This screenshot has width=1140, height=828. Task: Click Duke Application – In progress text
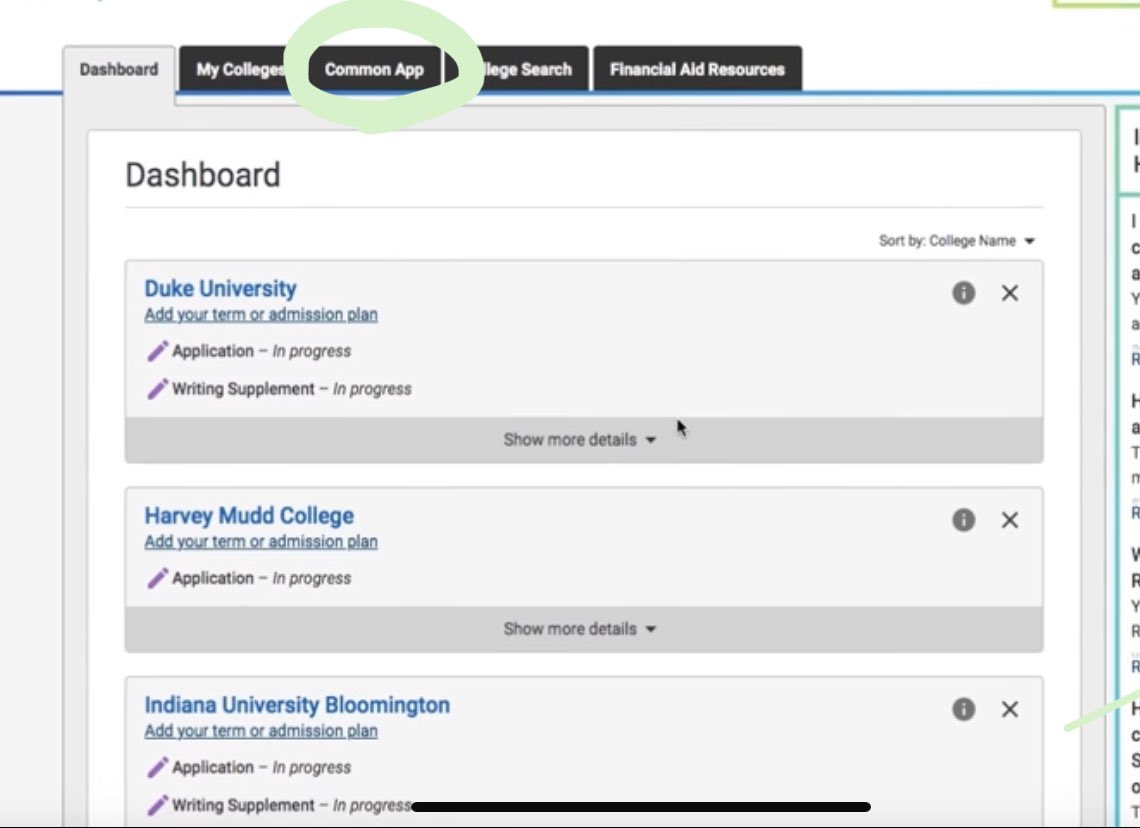coord(262,351)
